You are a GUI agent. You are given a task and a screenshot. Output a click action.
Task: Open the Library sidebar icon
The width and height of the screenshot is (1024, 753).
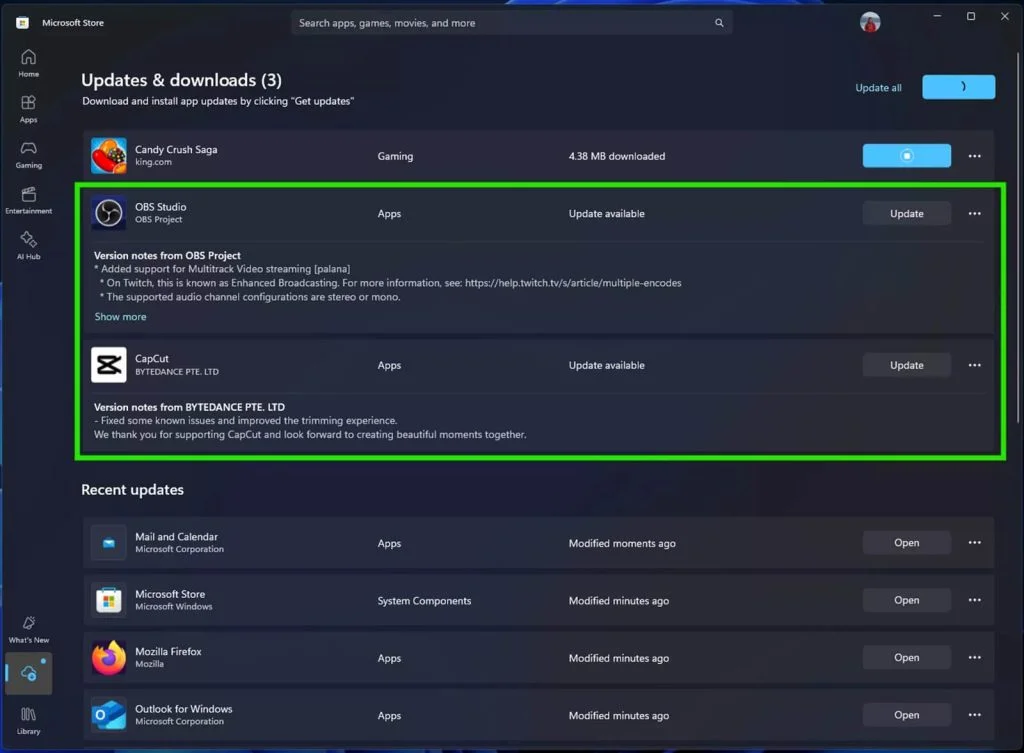[x=28, y=720]
